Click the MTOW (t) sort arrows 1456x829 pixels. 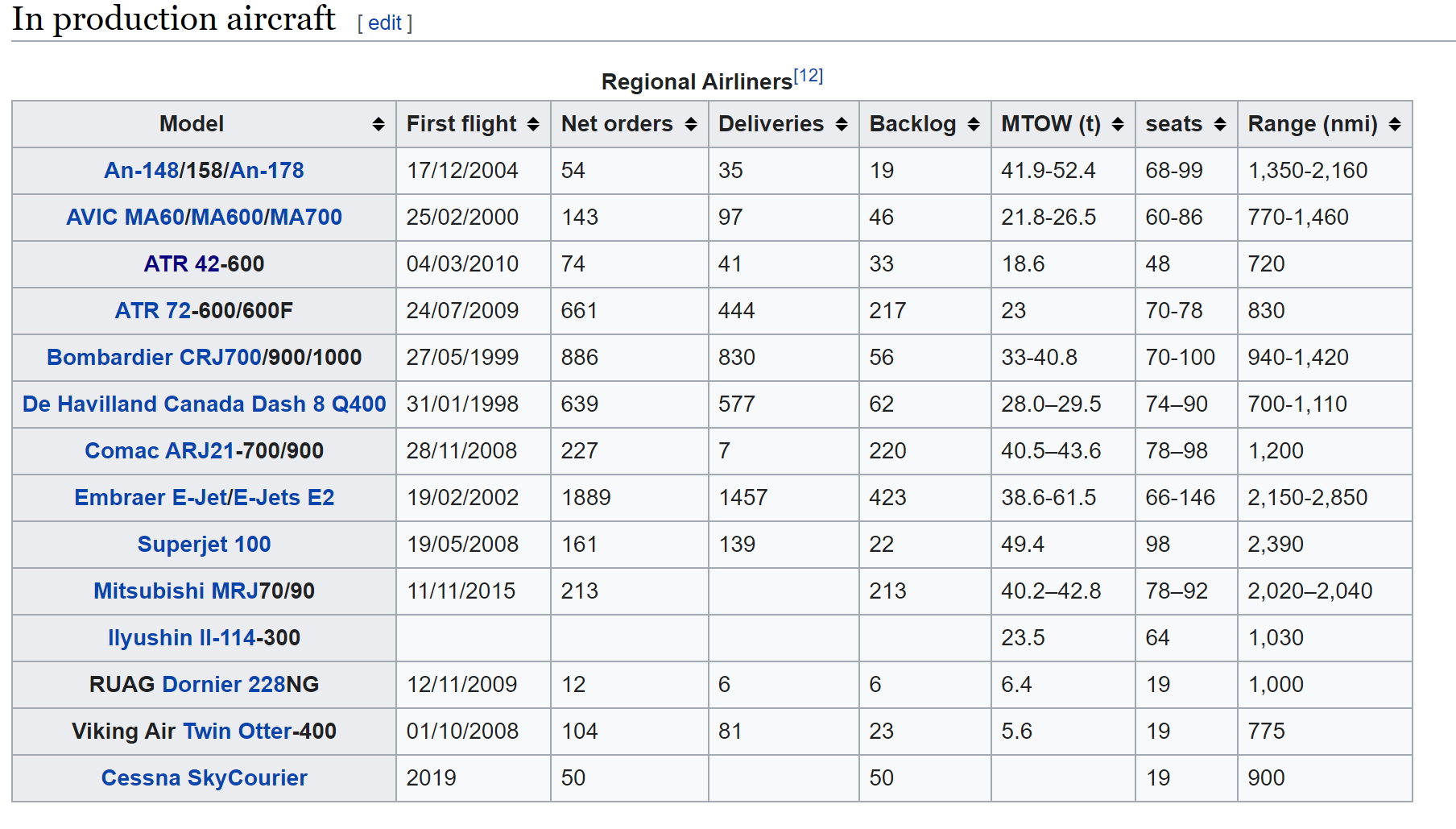point(1118,124)
